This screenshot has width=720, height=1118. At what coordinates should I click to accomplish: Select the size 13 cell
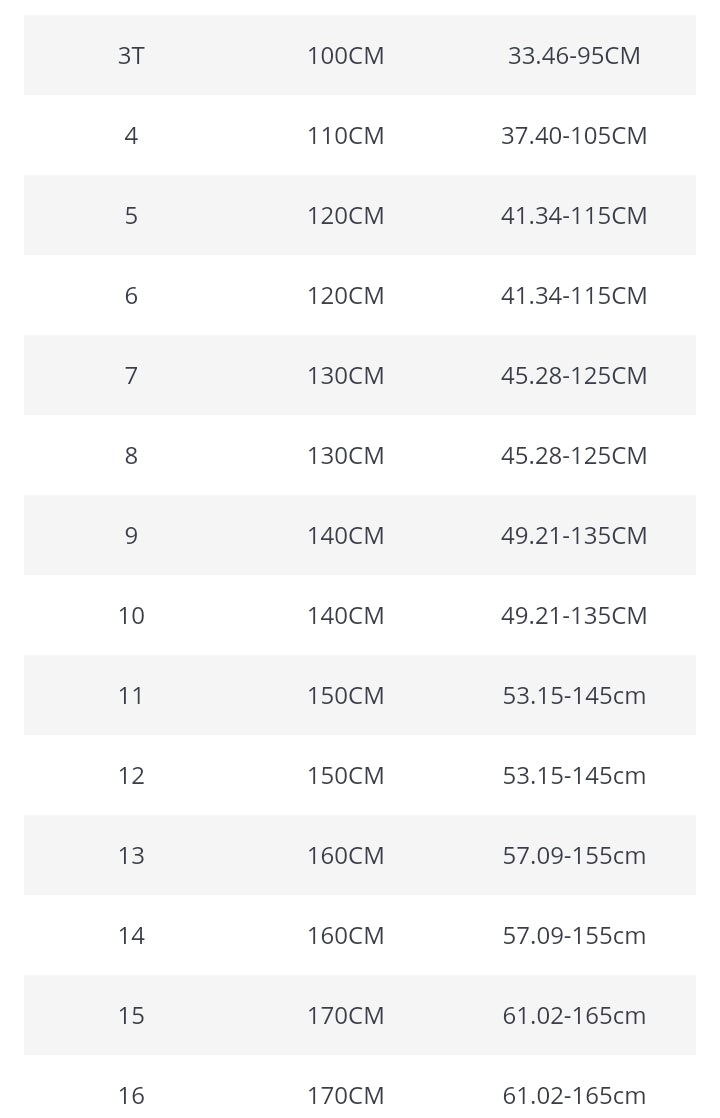tap(131, 856)
